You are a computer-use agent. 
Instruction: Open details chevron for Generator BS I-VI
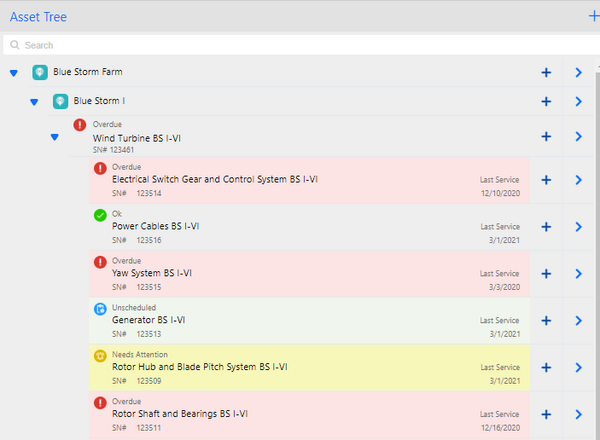pos(578,321)
